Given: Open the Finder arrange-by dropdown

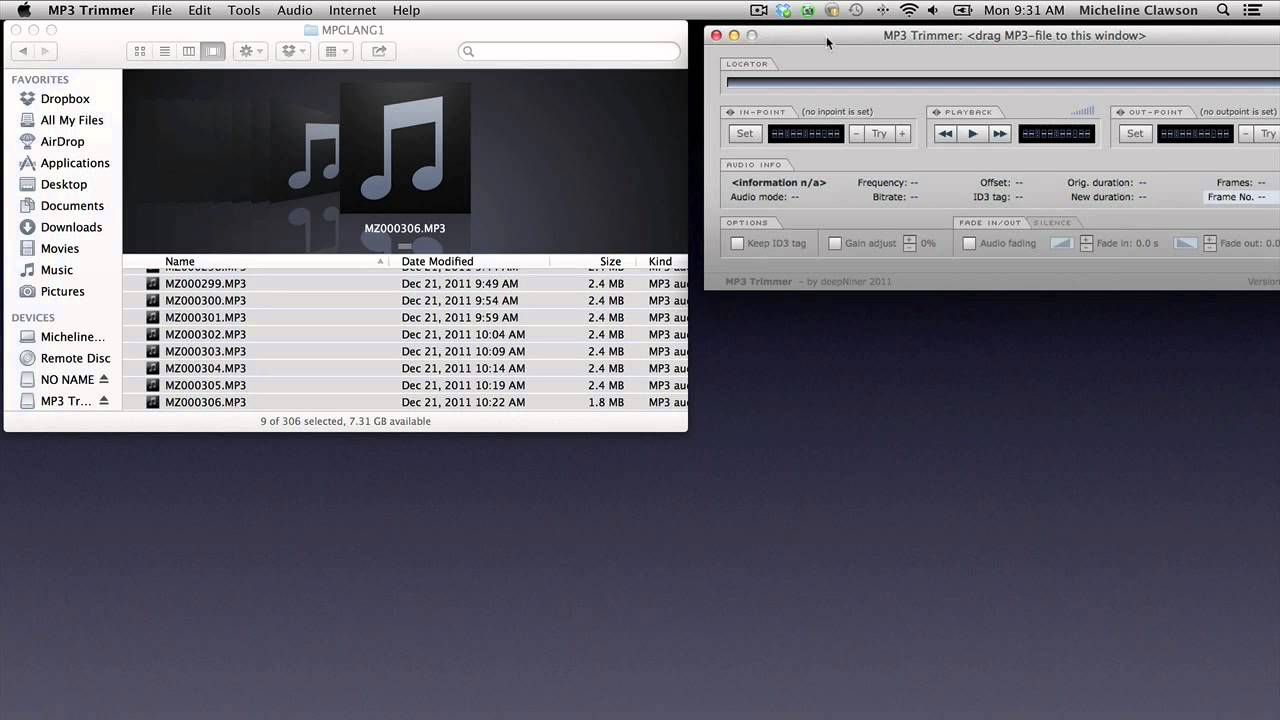Looking at the screenshot, I should pos(336,51).
